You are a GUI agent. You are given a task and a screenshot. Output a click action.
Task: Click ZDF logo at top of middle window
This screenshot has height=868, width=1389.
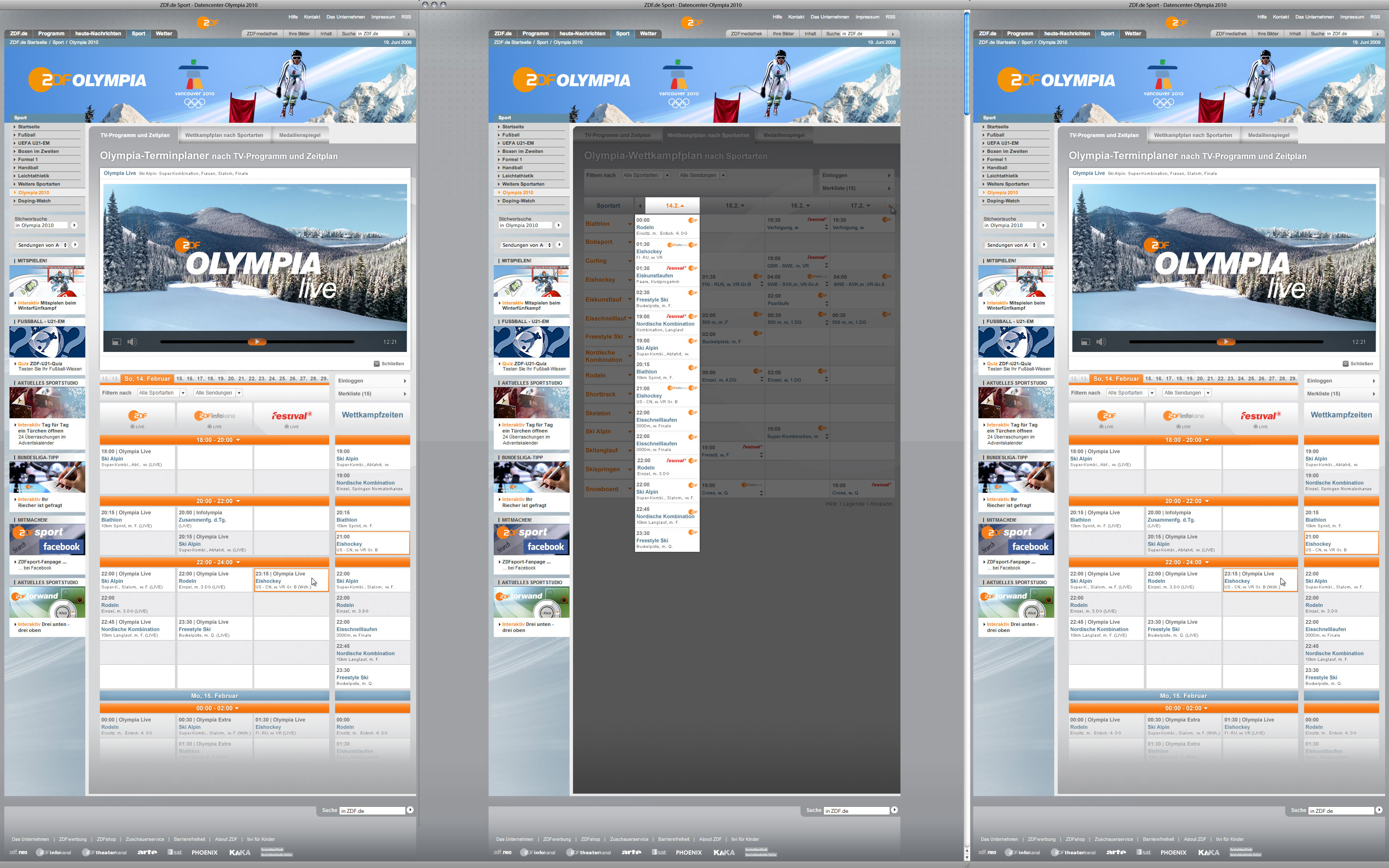coord(691,22)
